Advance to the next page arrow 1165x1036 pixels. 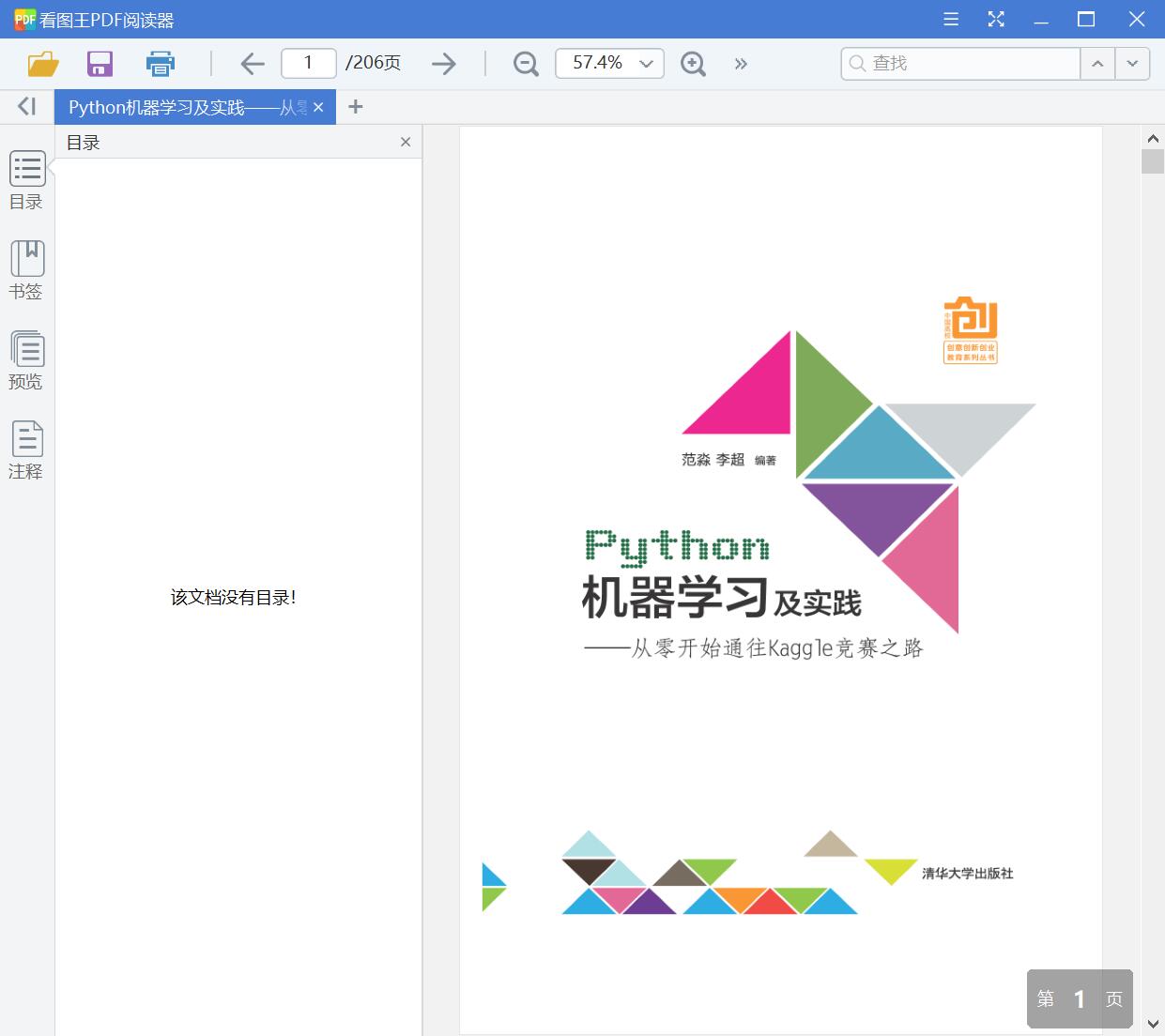tap(443, 63)
